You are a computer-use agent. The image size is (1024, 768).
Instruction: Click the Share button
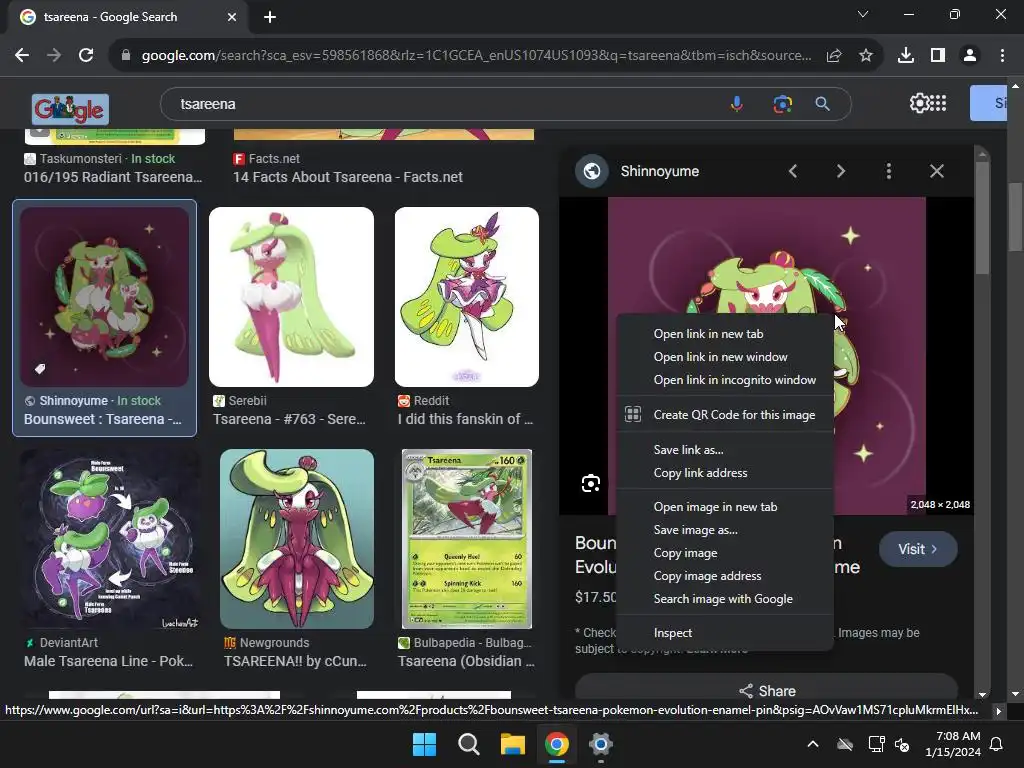[x=767, y=690]
